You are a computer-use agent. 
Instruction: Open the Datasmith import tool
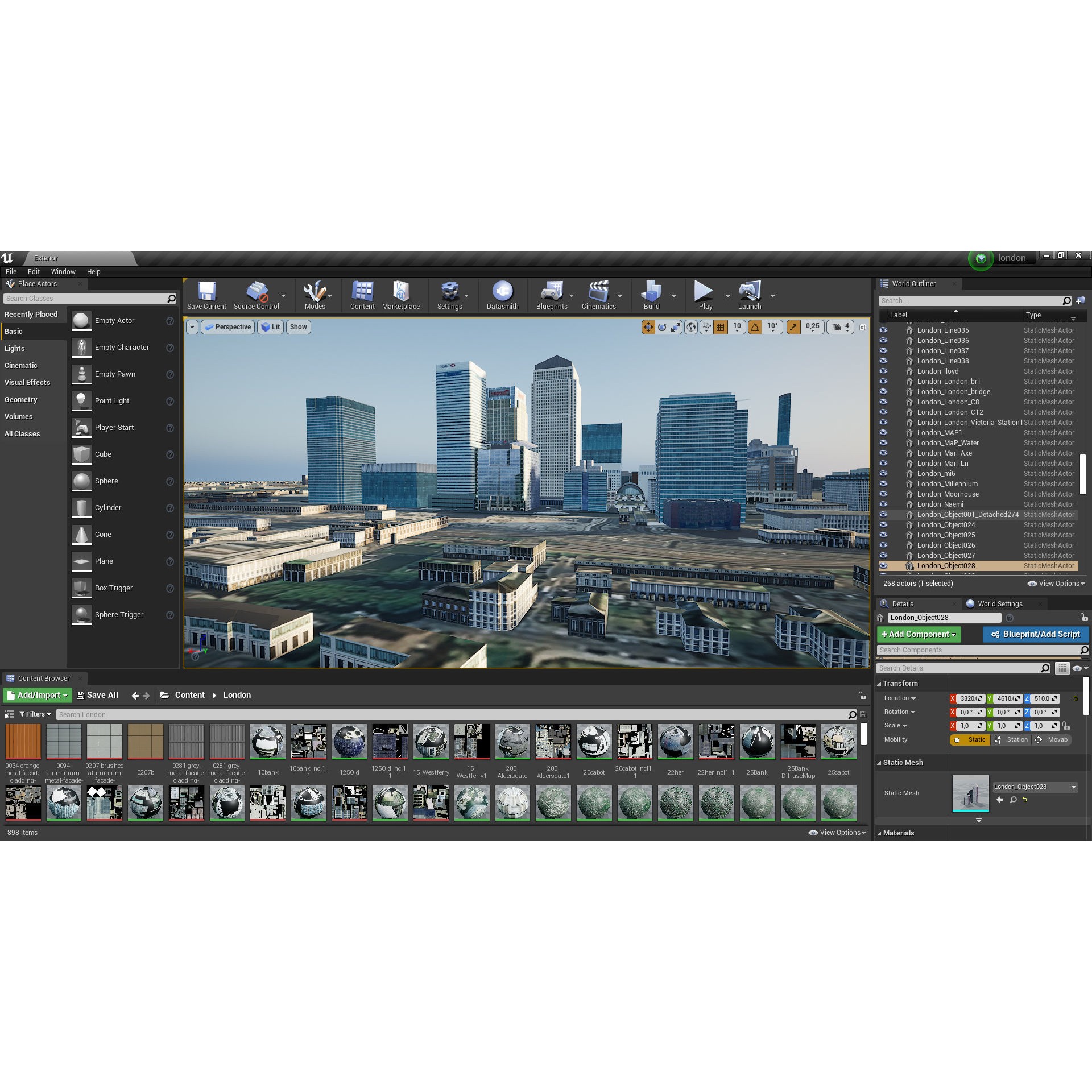502,295
